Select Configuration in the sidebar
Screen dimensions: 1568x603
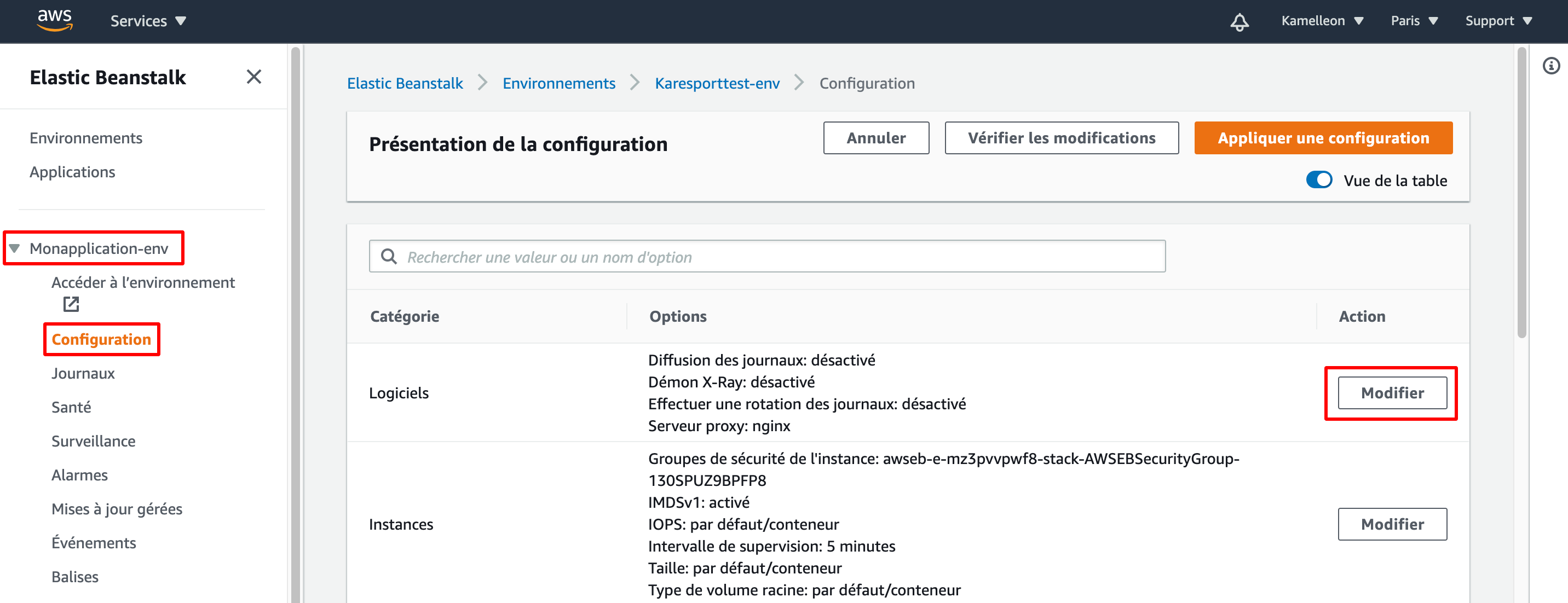coord(101,339)
